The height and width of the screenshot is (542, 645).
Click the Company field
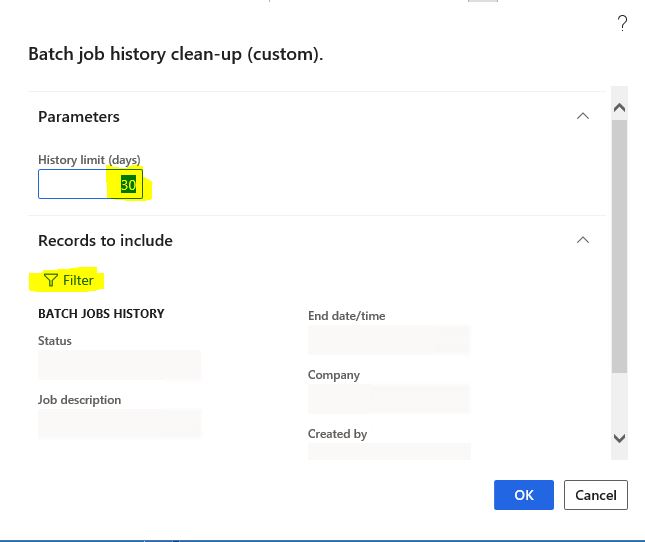389,398
